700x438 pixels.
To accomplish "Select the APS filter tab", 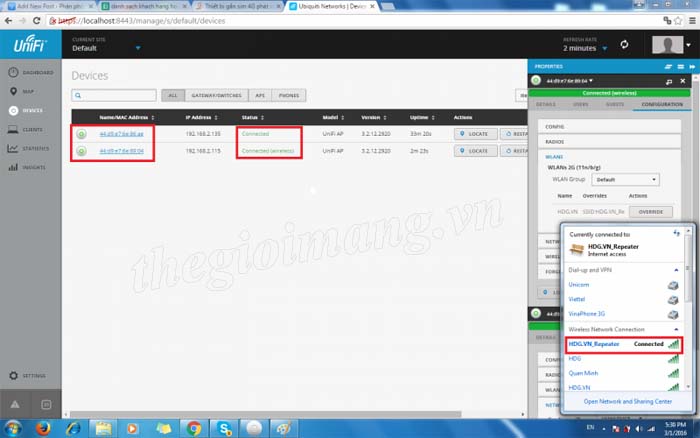I will [260, 96].
